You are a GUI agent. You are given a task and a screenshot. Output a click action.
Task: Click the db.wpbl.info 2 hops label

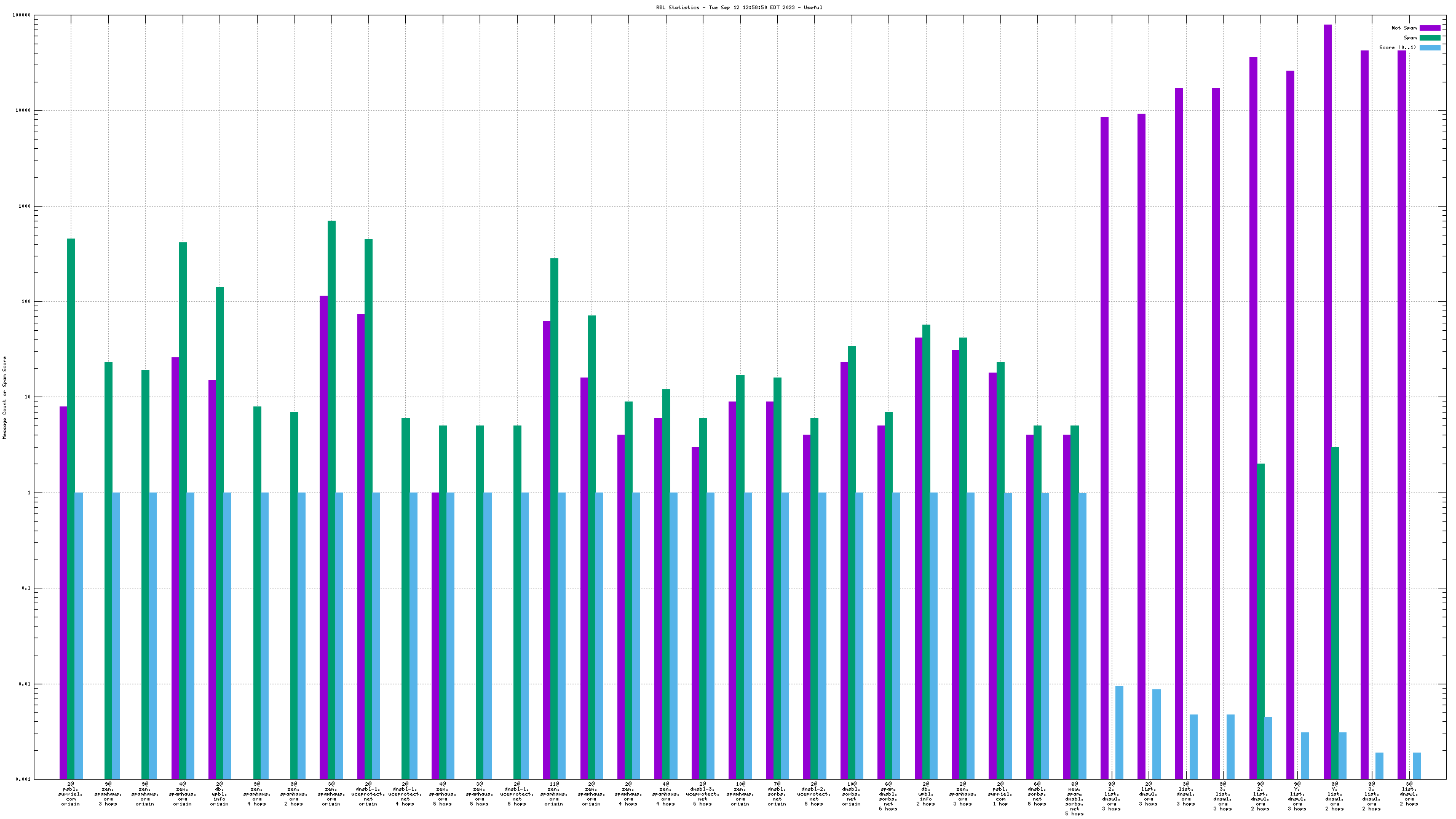pyautogui.click(x=926, y=794)
